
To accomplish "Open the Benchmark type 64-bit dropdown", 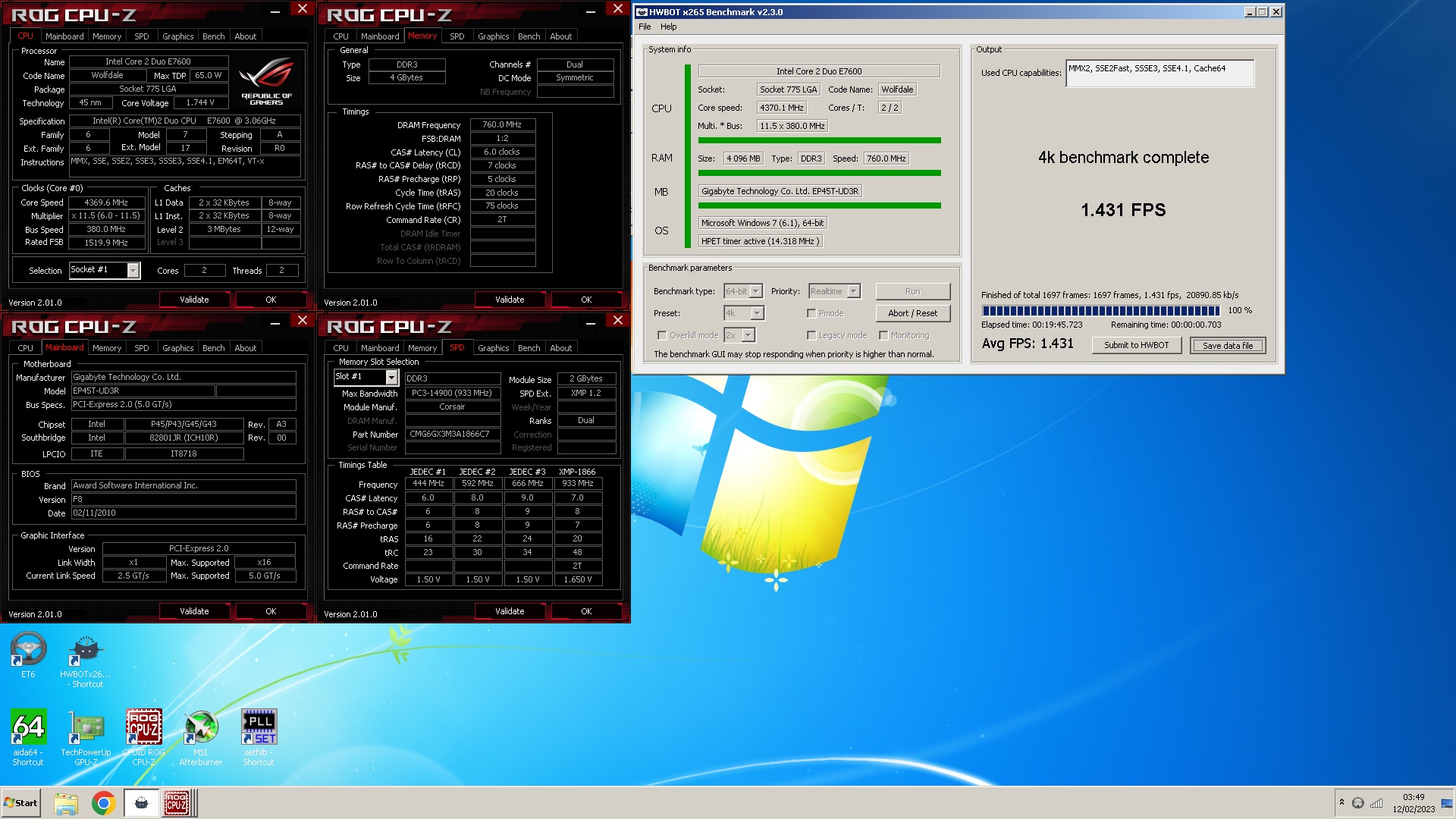I will (743, 291).
